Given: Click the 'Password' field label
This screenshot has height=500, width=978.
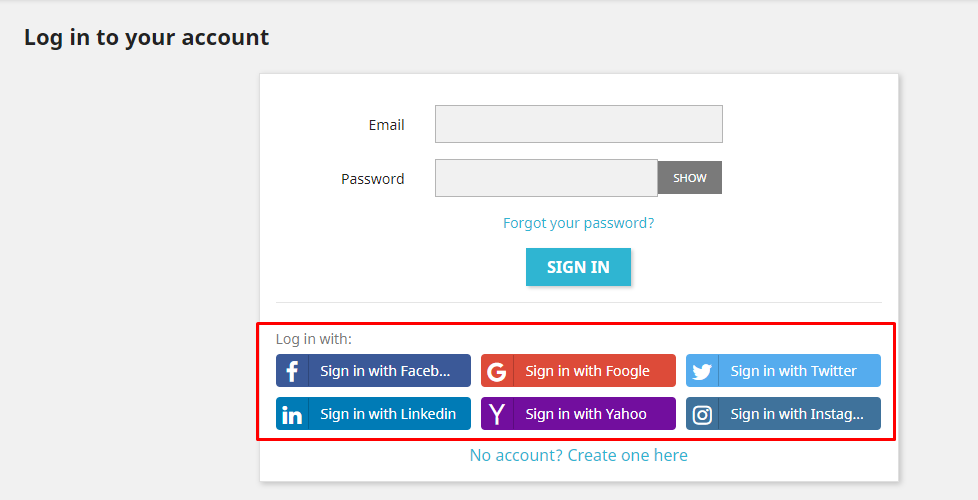Looking at the screenshot, I should 372,179.
